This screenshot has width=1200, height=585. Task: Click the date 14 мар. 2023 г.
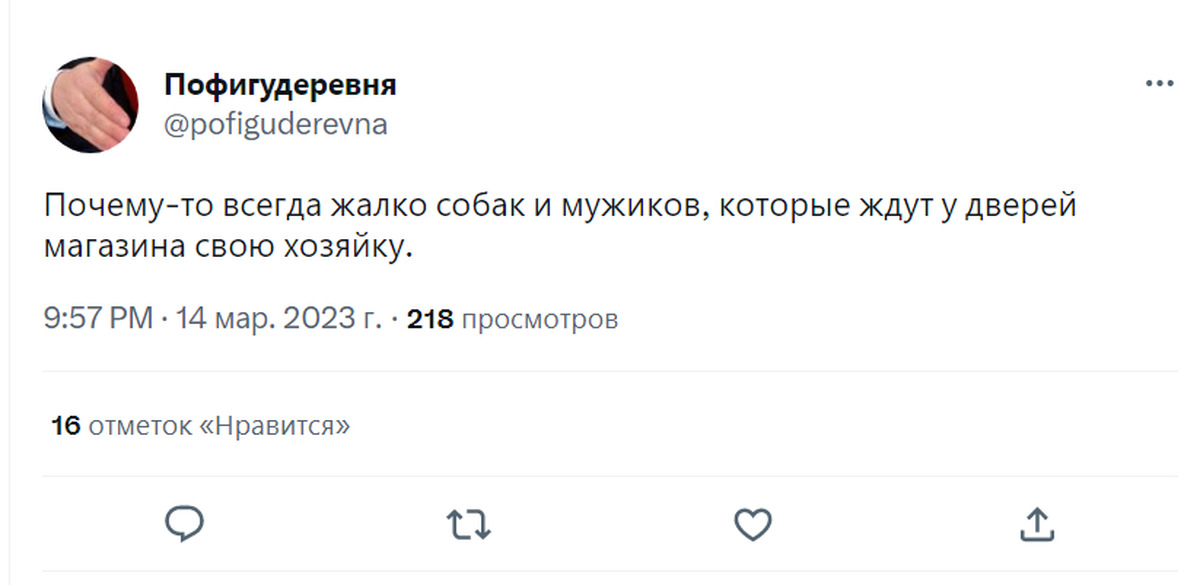click(279, 319)
